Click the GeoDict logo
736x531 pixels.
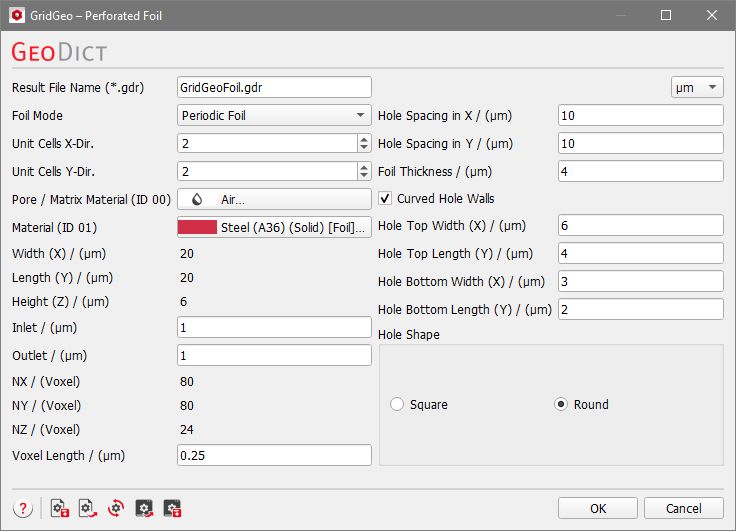(x=59, y=52)
